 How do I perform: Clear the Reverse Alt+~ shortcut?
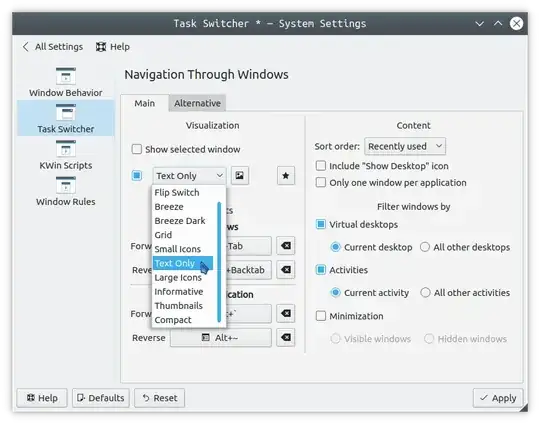(x=285, y=337)
